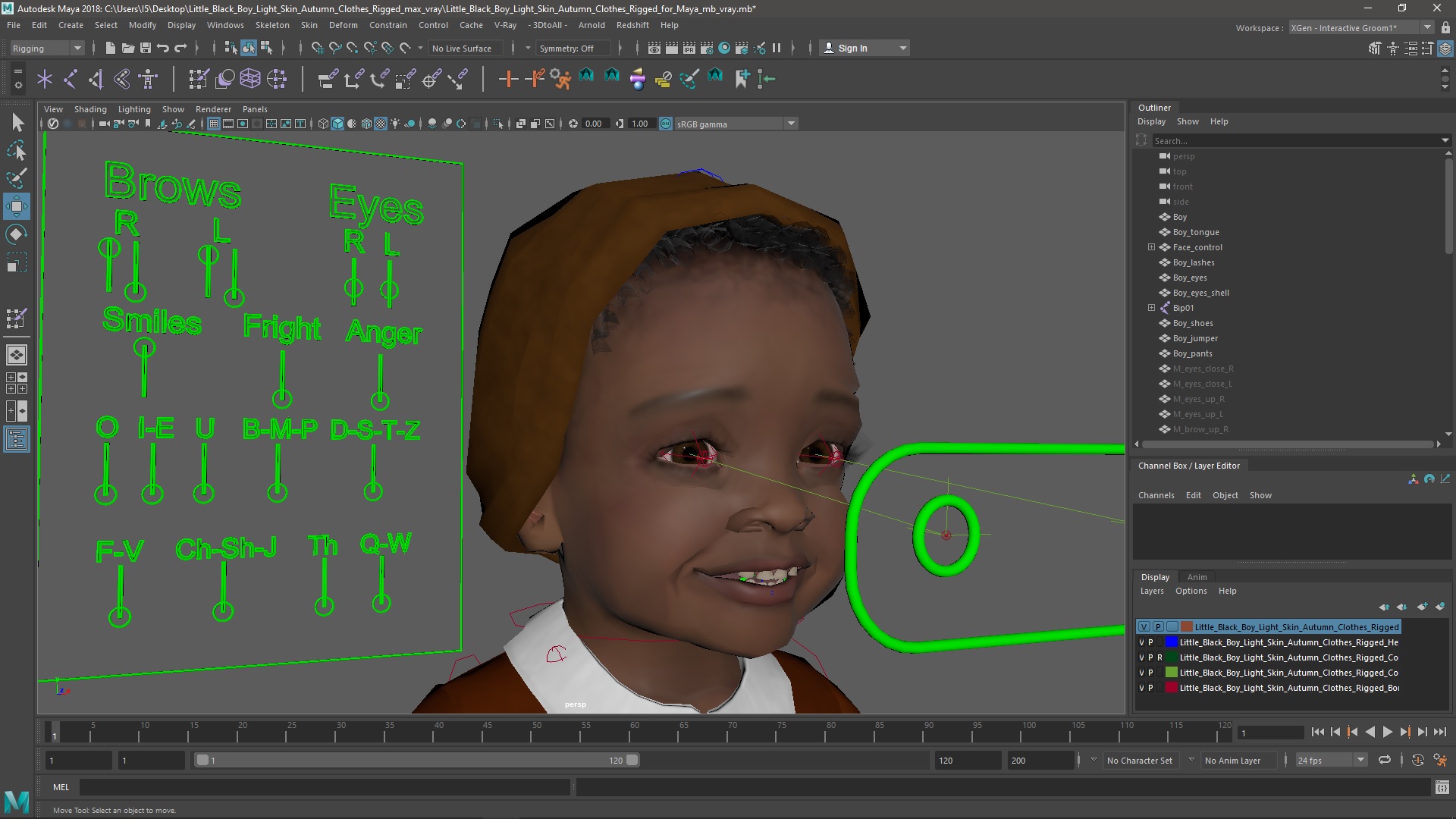
Task: Click the Create Lattice shelf icon
Action: (249, 78)
